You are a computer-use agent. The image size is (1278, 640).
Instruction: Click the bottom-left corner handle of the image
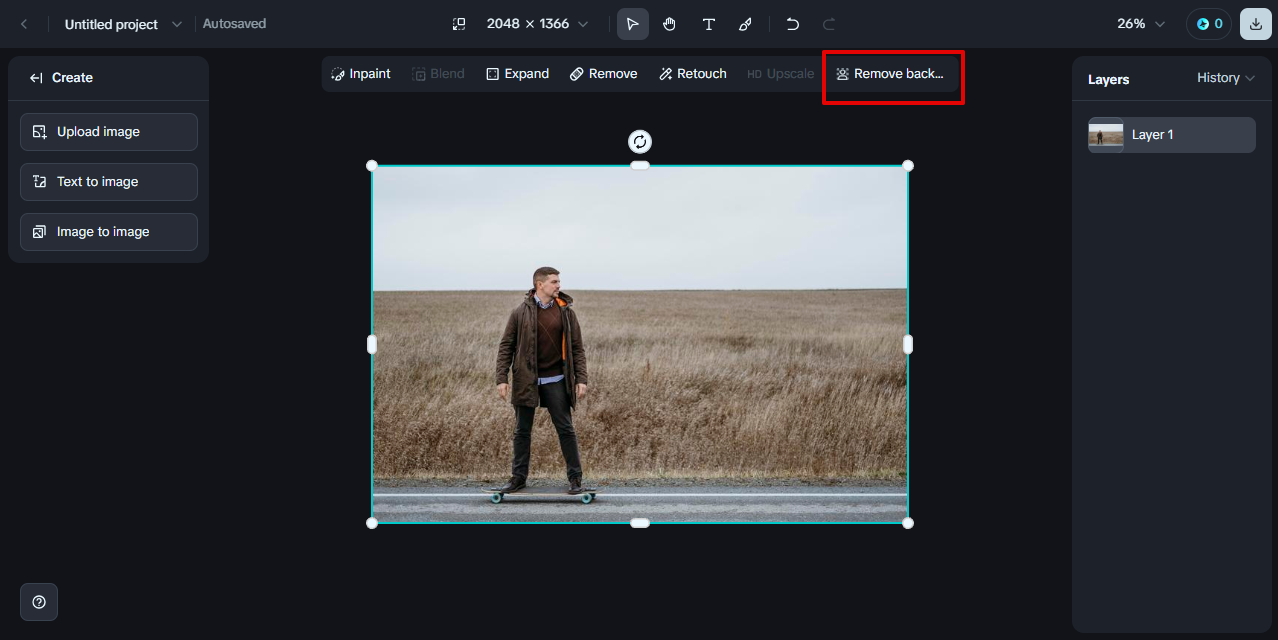[x=372, y=523]
